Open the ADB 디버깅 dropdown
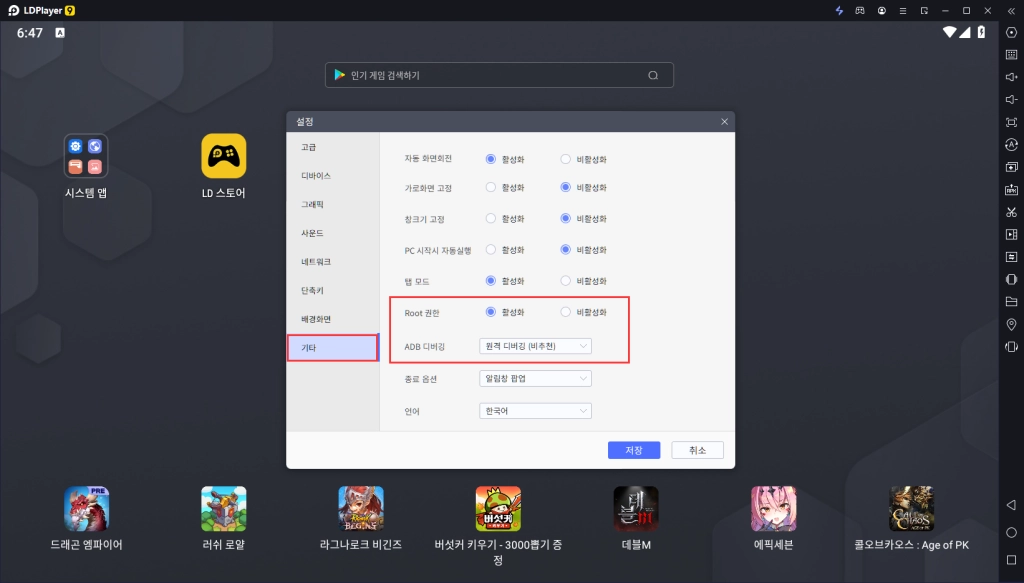Screen dimensions: 1024x583 click(x=535, y=346)
